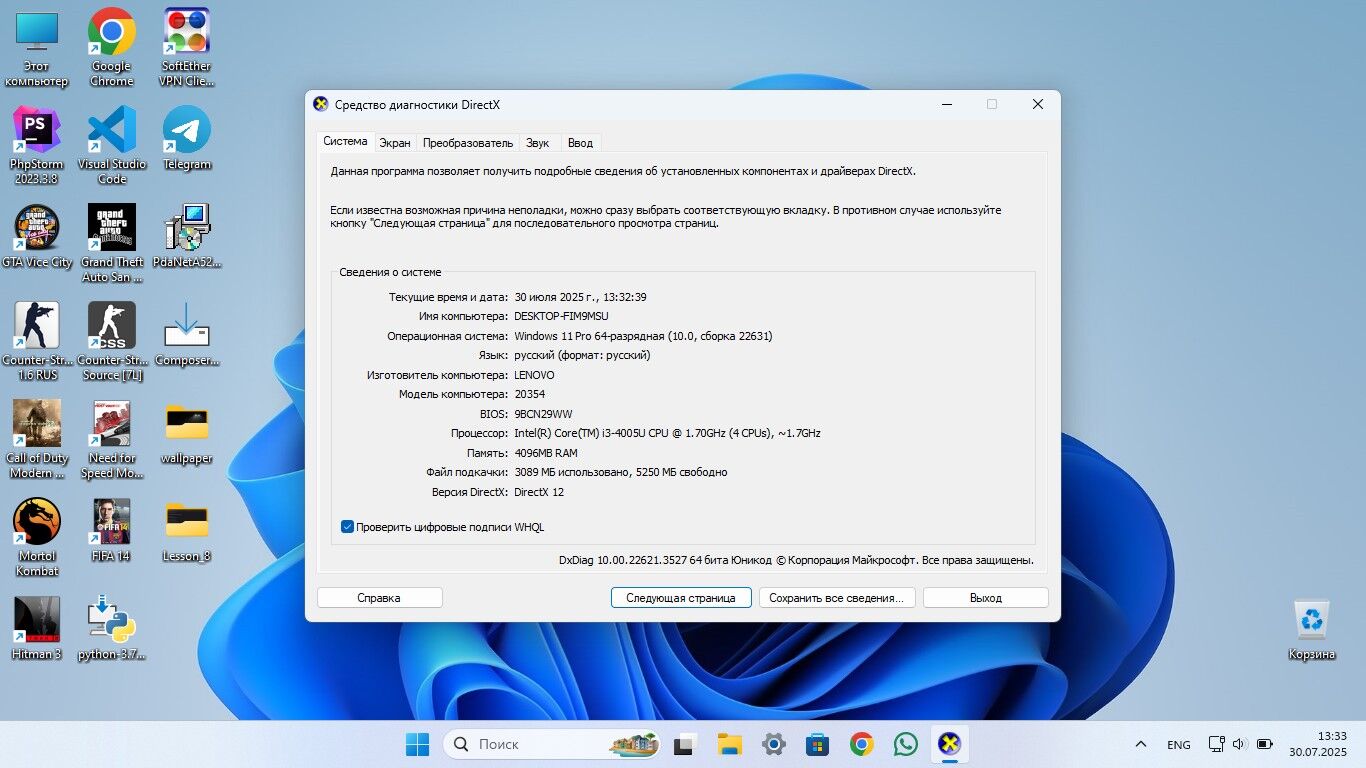
Task: Uncheck Проверить цифровые подписи WHQL checkbox
Action: 347,527
